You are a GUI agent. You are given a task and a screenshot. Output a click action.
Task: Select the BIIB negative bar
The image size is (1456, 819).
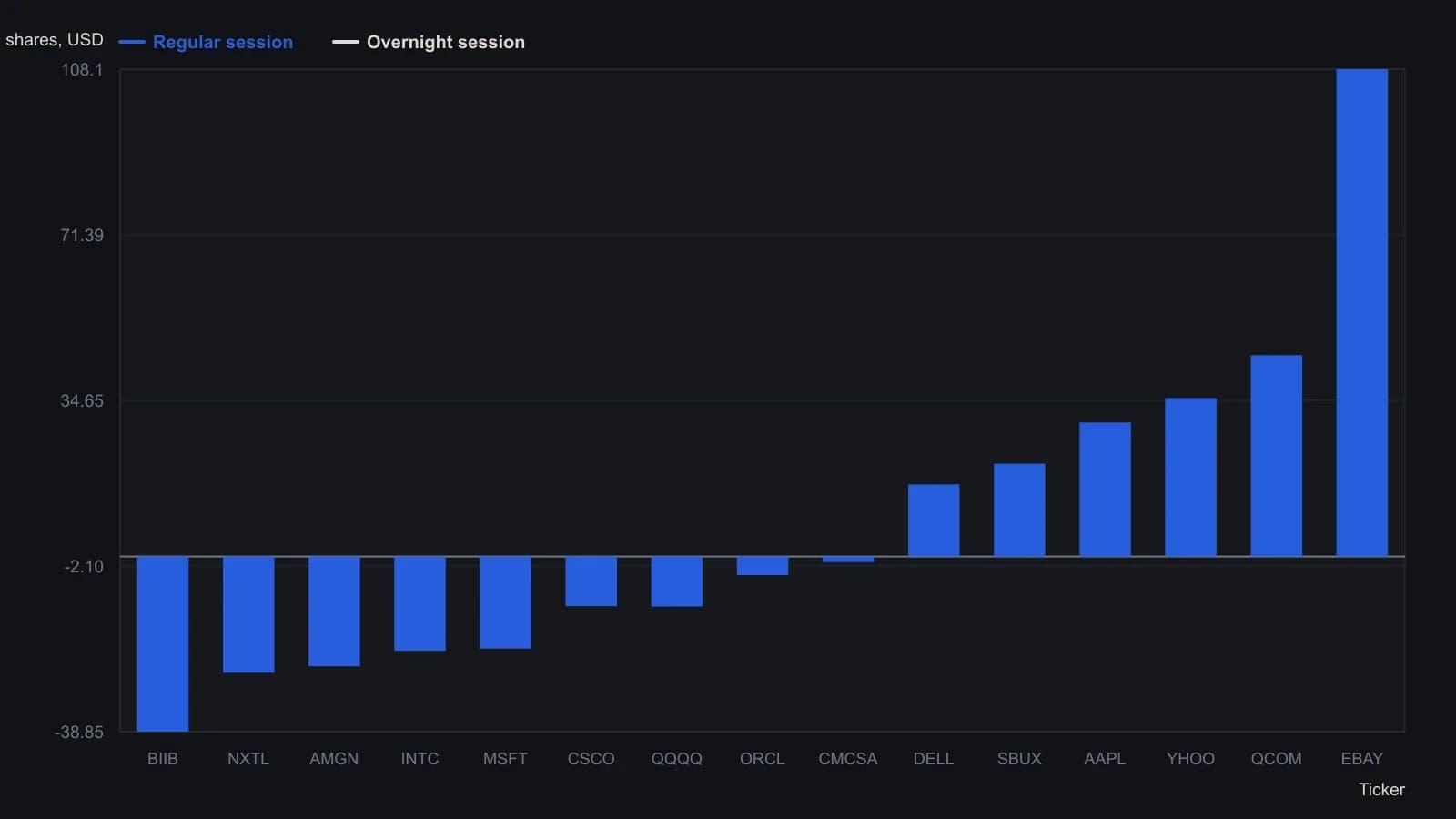[x=163, y=643]
